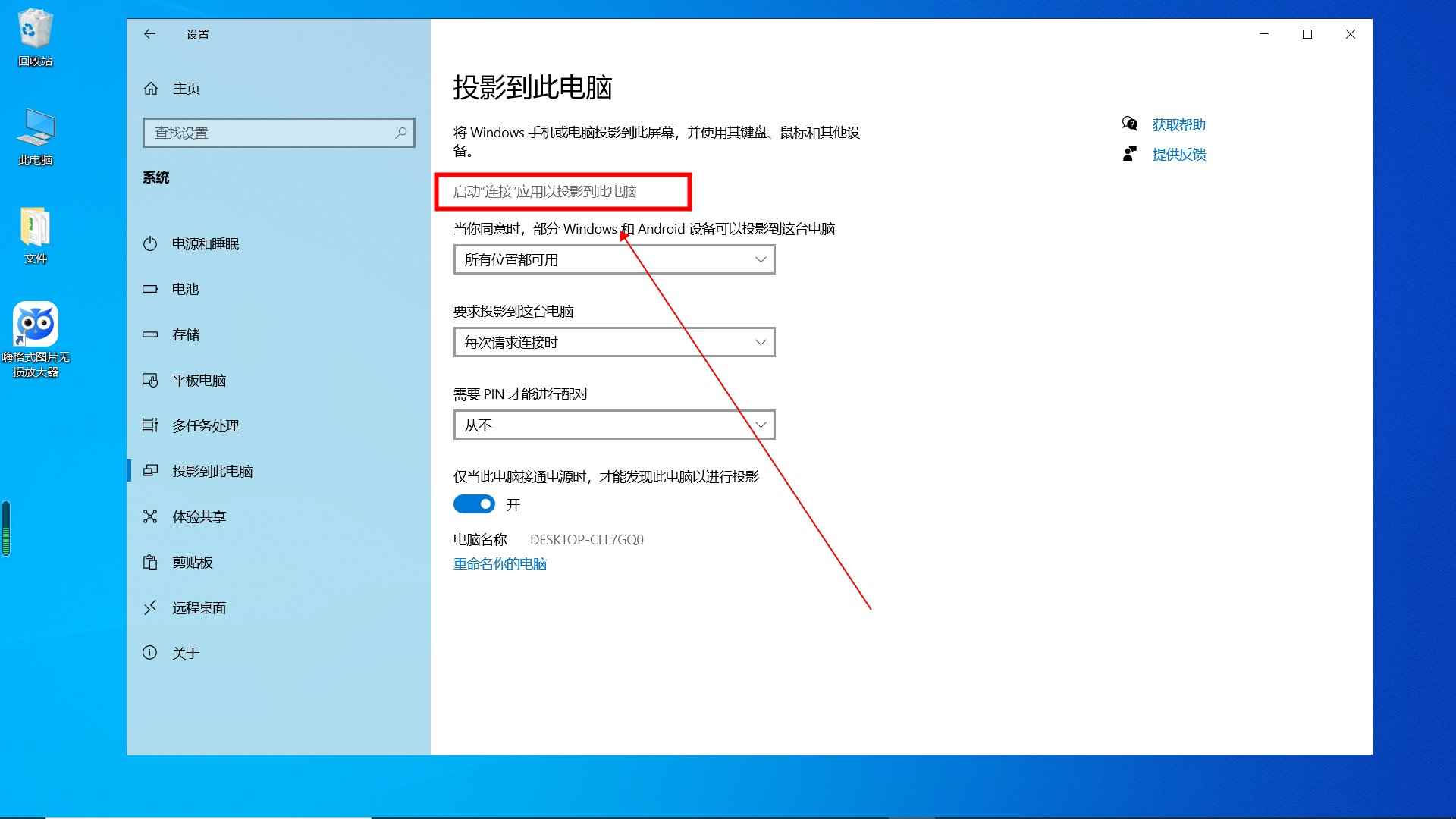Click 启动"连接"应用以投影到此电脑
1456x819 pixels.
(x=544, y=192)
